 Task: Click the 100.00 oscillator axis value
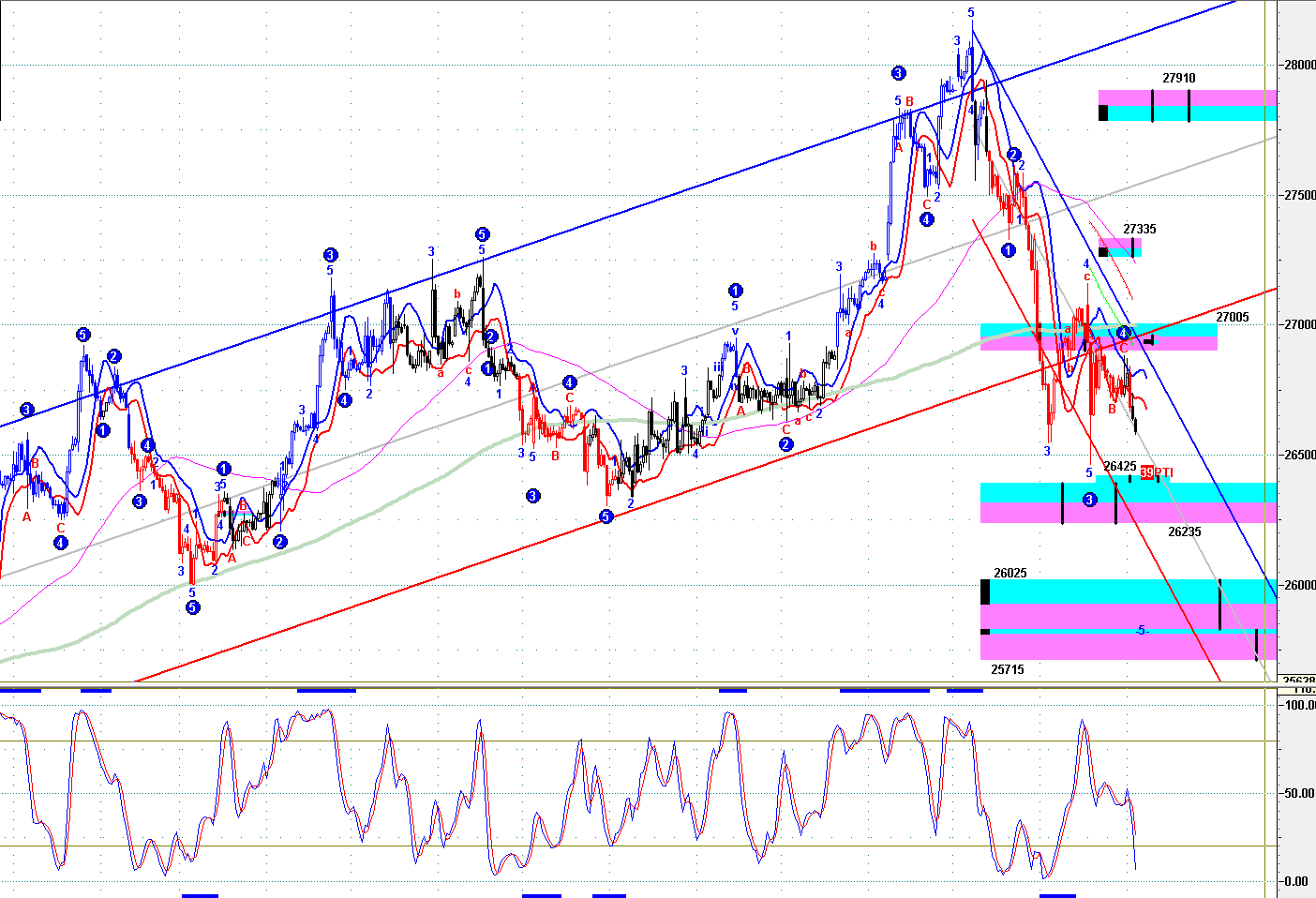(1300, 705)
